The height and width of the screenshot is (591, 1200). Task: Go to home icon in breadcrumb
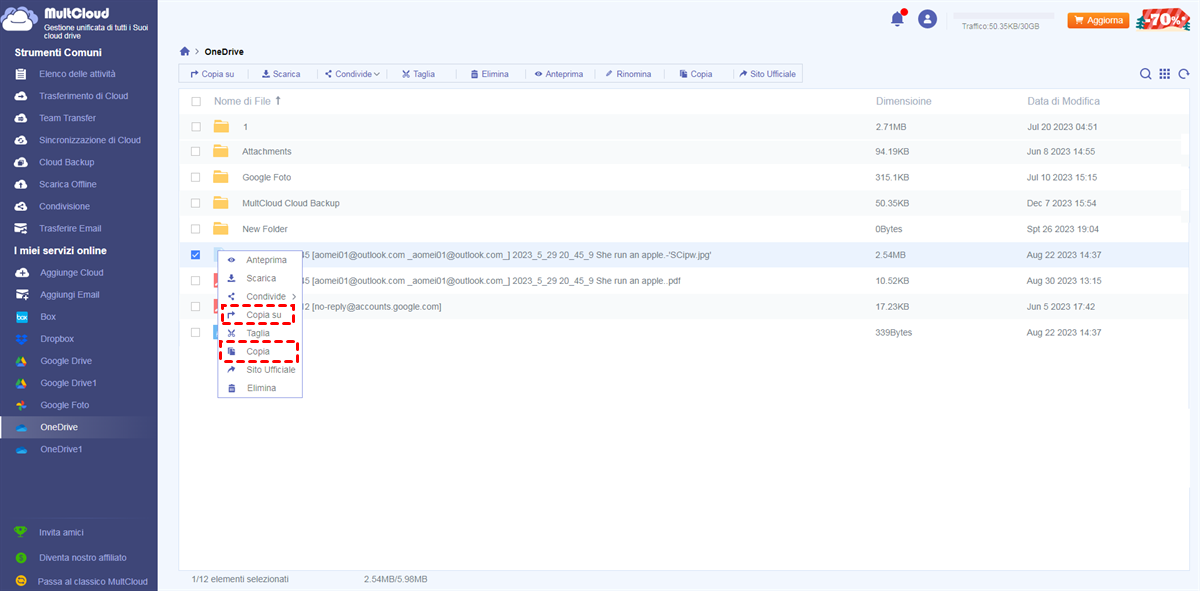185,52
